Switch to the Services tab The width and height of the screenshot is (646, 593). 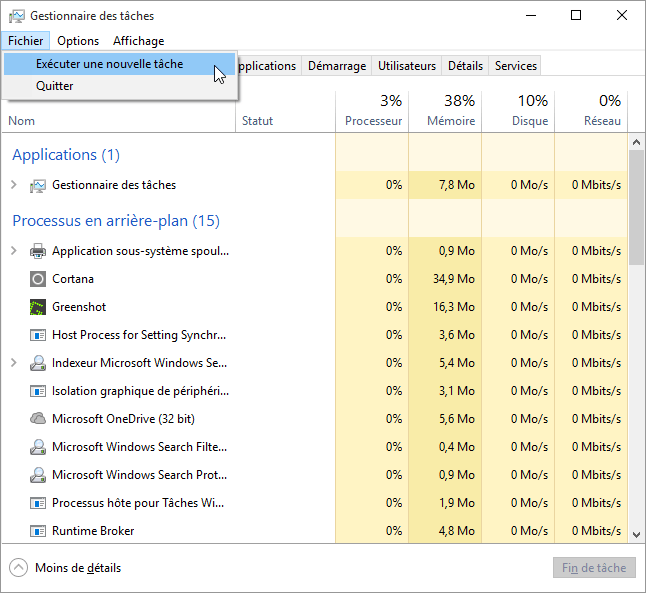[515, 66]
